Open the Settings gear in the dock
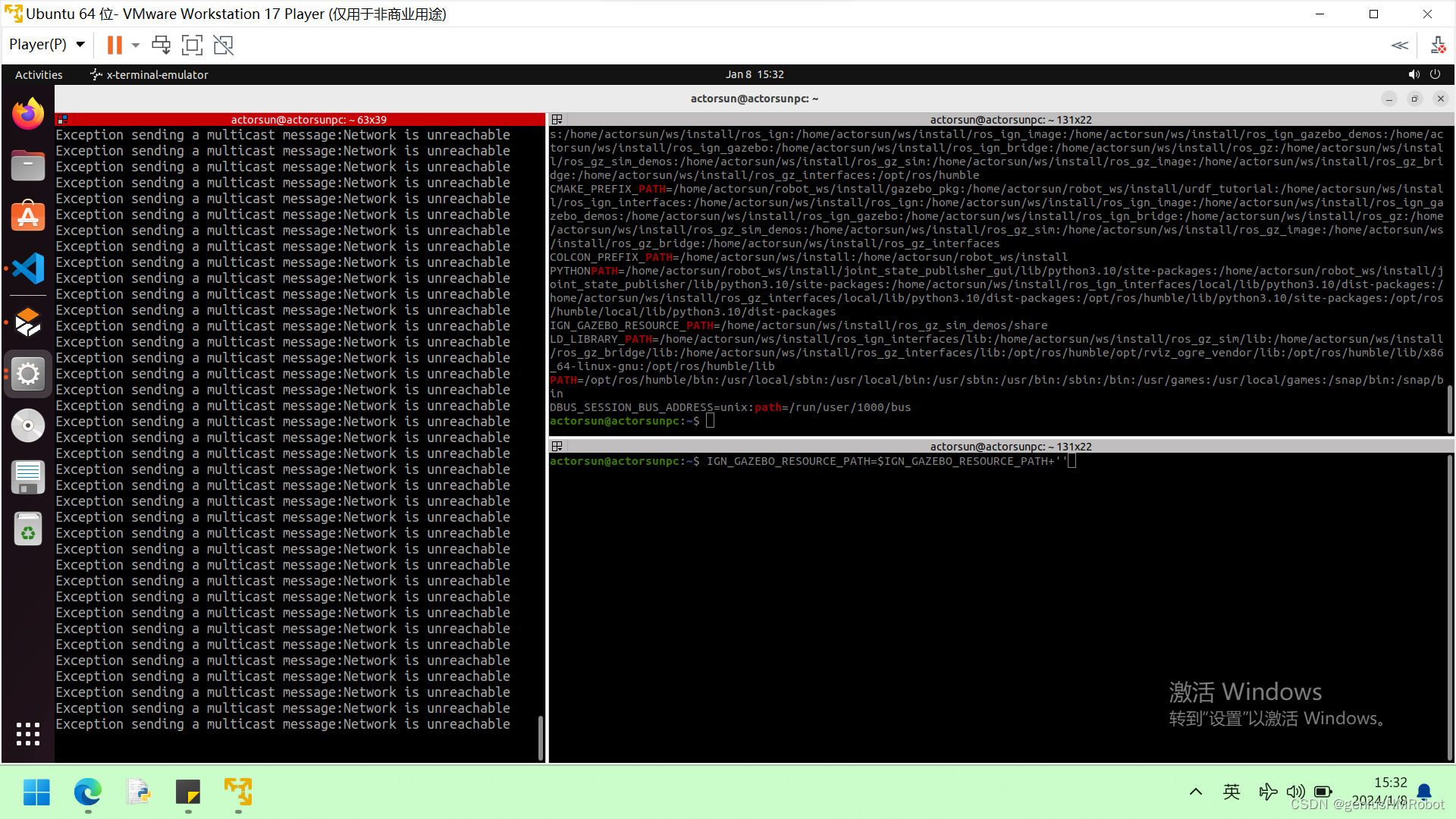1456x819 pixels. coord(27,373)
